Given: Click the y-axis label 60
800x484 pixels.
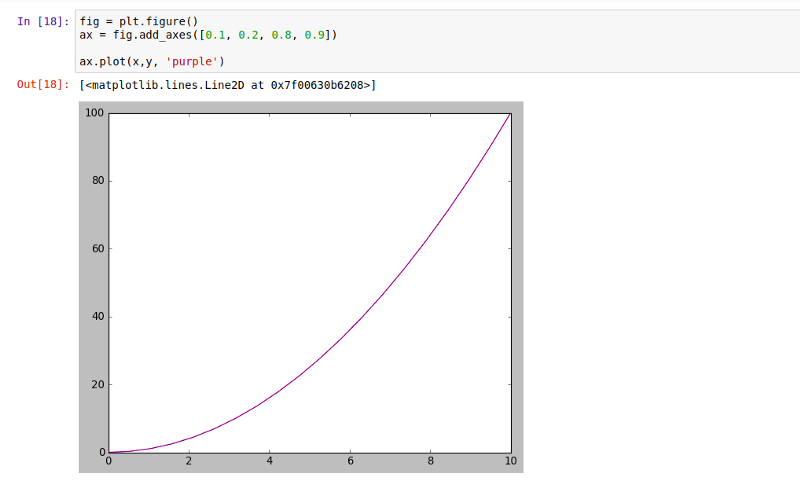Looking at the screenshot, I should 98,248.
